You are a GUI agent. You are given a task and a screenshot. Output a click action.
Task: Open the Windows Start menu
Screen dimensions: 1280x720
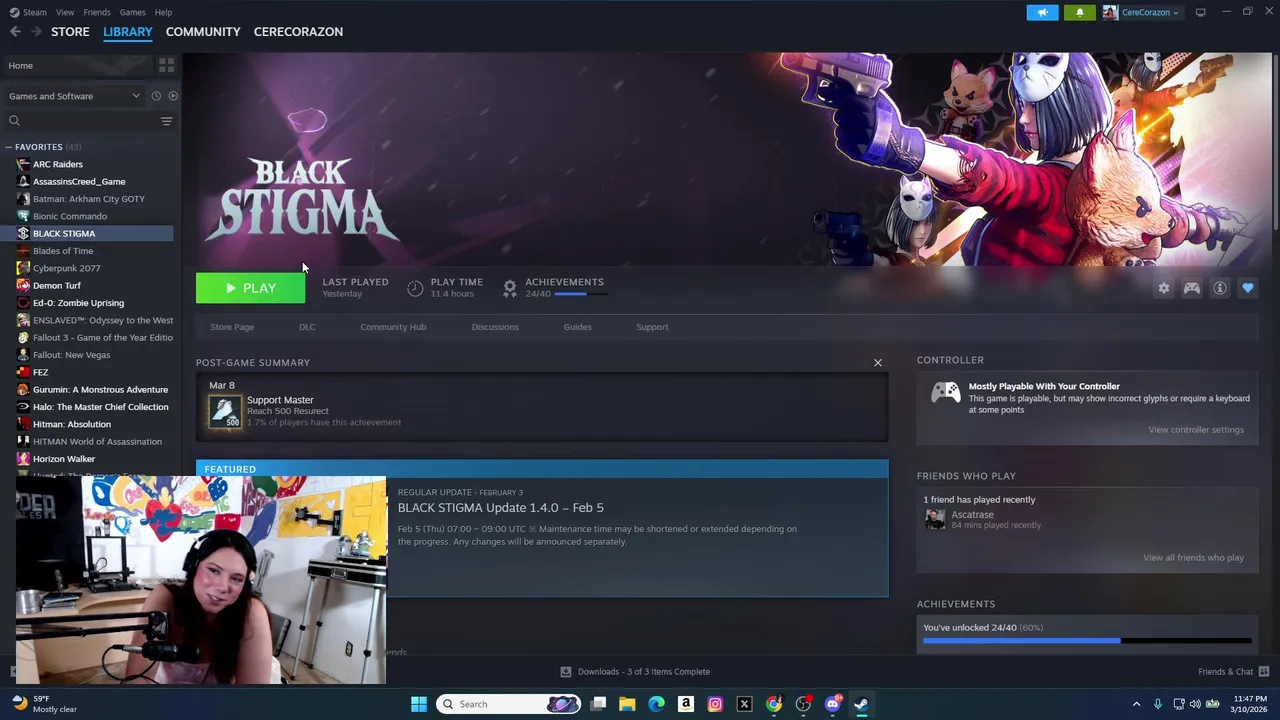[419, 704]
